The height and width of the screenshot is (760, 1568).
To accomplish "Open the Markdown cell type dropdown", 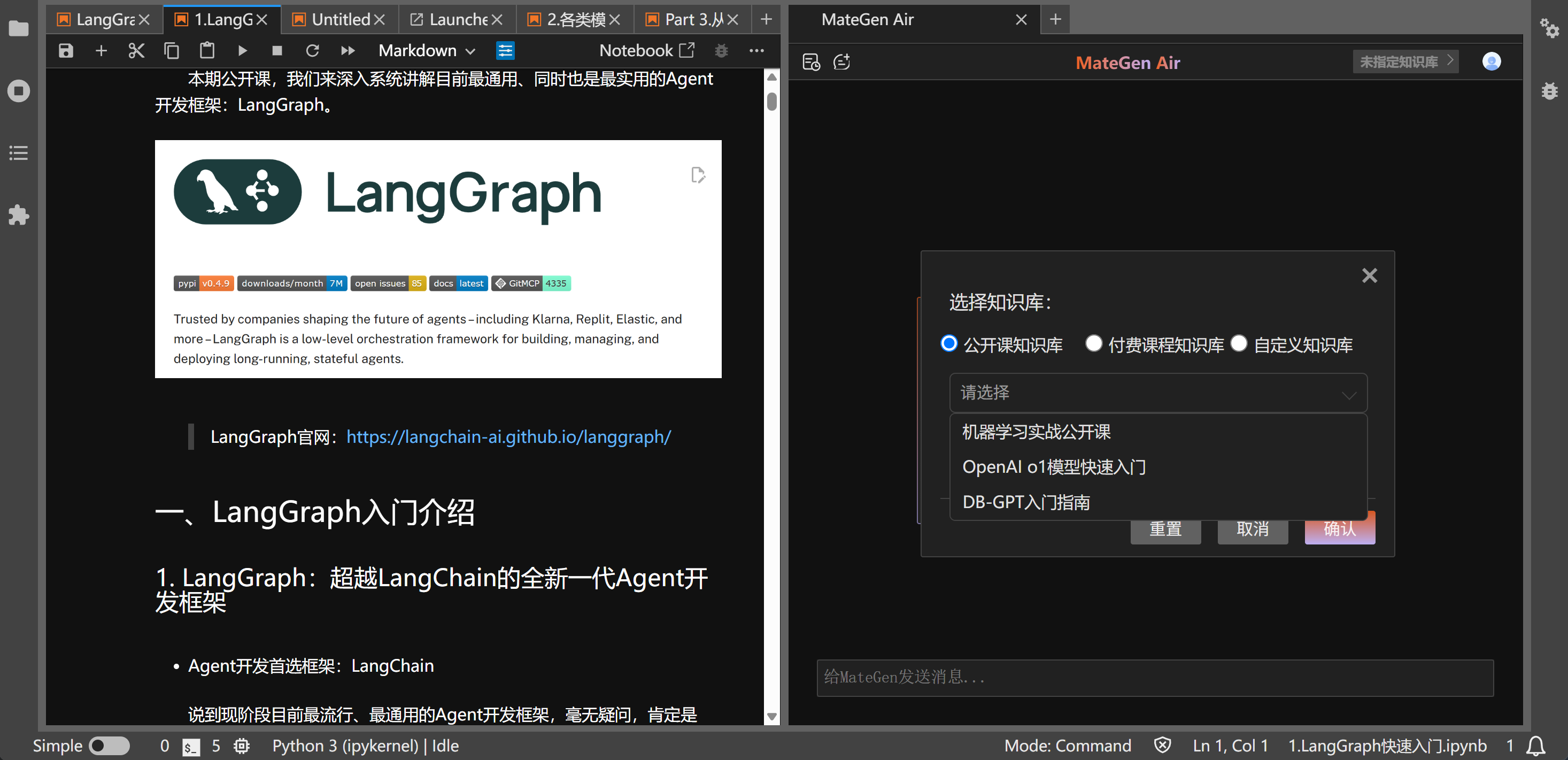I will [427, 51].
